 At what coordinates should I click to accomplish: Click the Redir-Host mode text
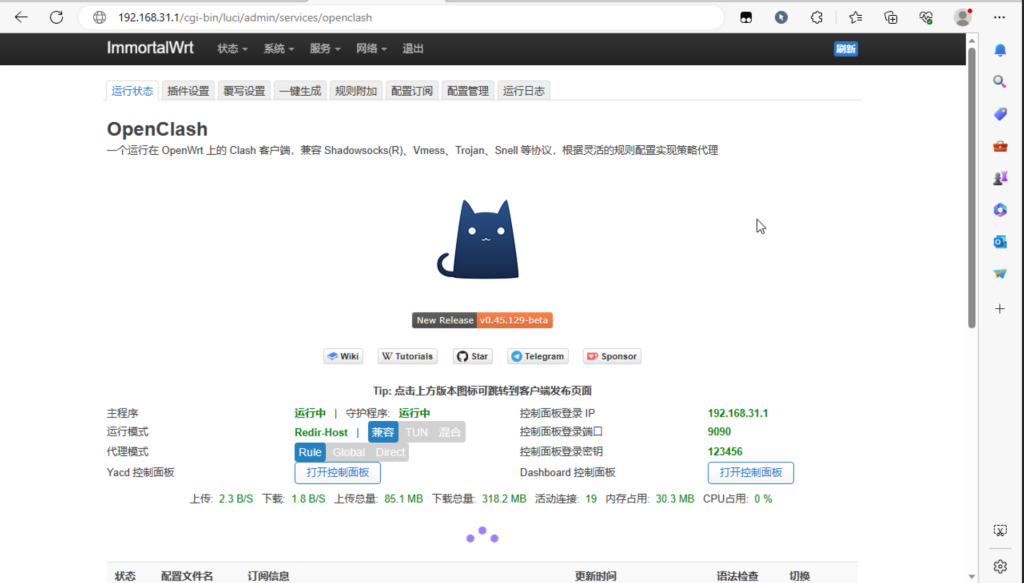tap(321, 432)
